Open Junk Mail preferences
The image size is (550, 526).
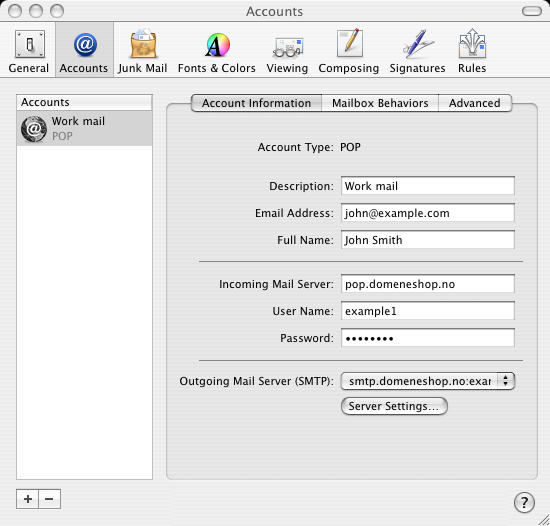142,51
